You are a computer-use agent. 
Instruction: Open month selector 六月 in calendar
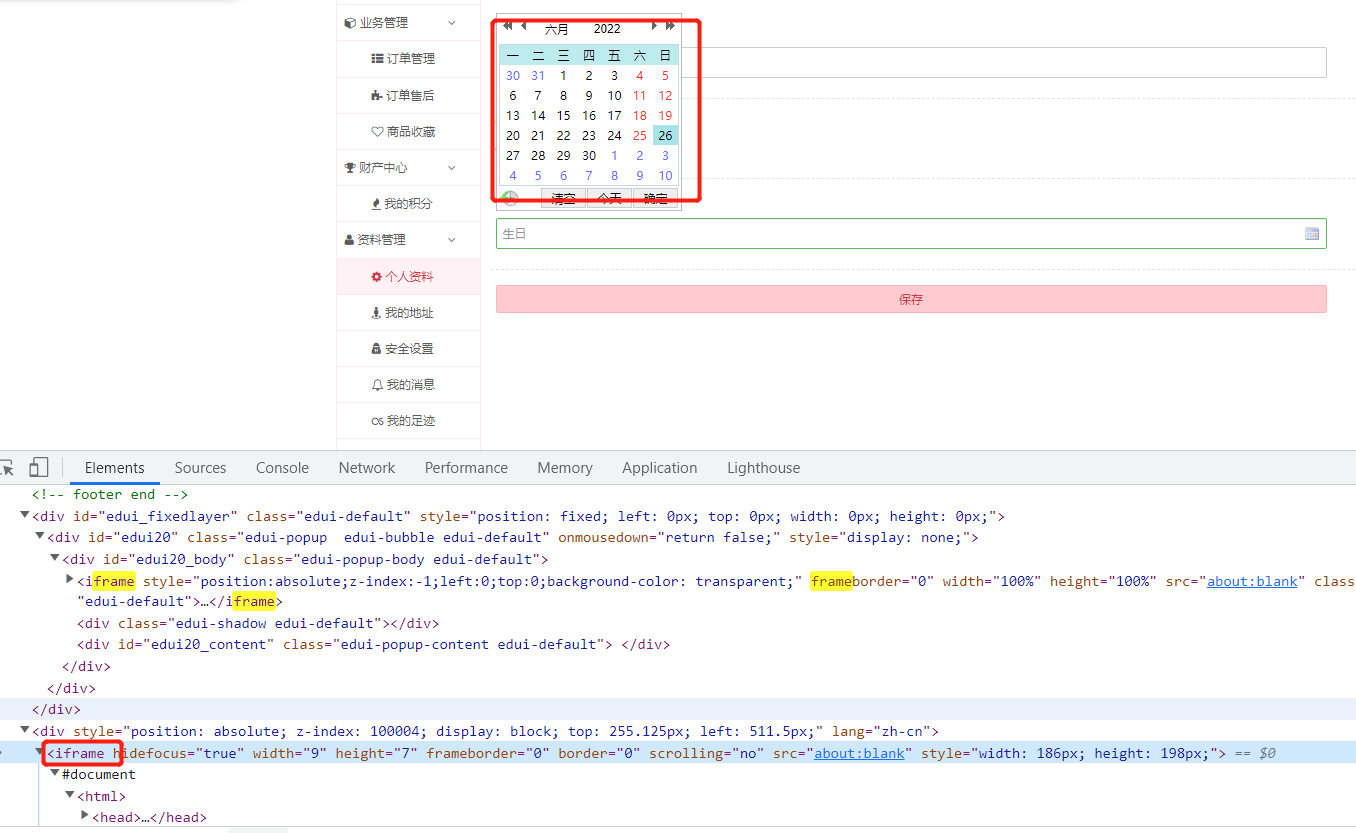[557, 29]
